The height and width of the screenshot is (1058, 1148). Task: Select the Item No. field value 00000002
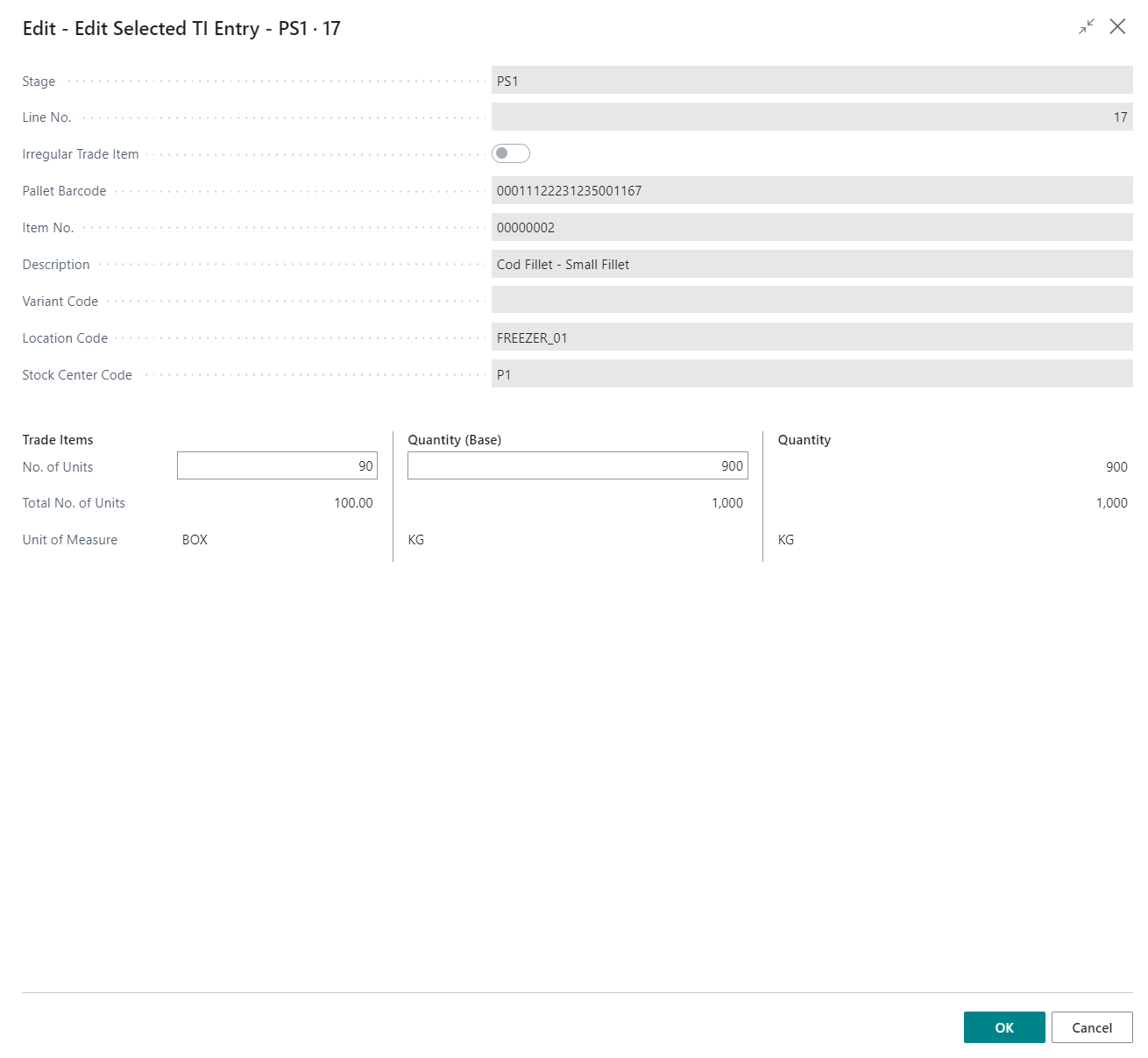pyautogui.click(x=811, y=228)
